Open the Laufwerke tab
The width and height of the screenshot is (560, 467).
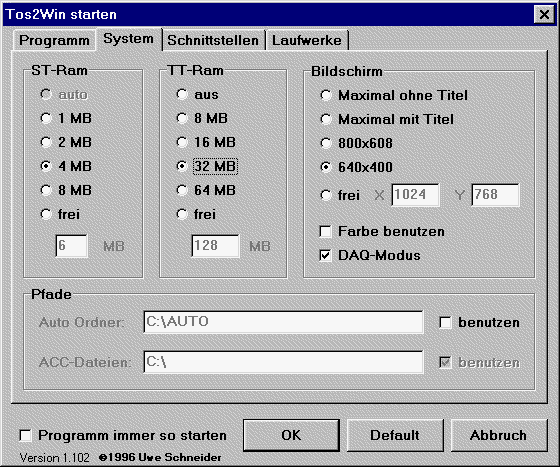[x=306, y=40]
